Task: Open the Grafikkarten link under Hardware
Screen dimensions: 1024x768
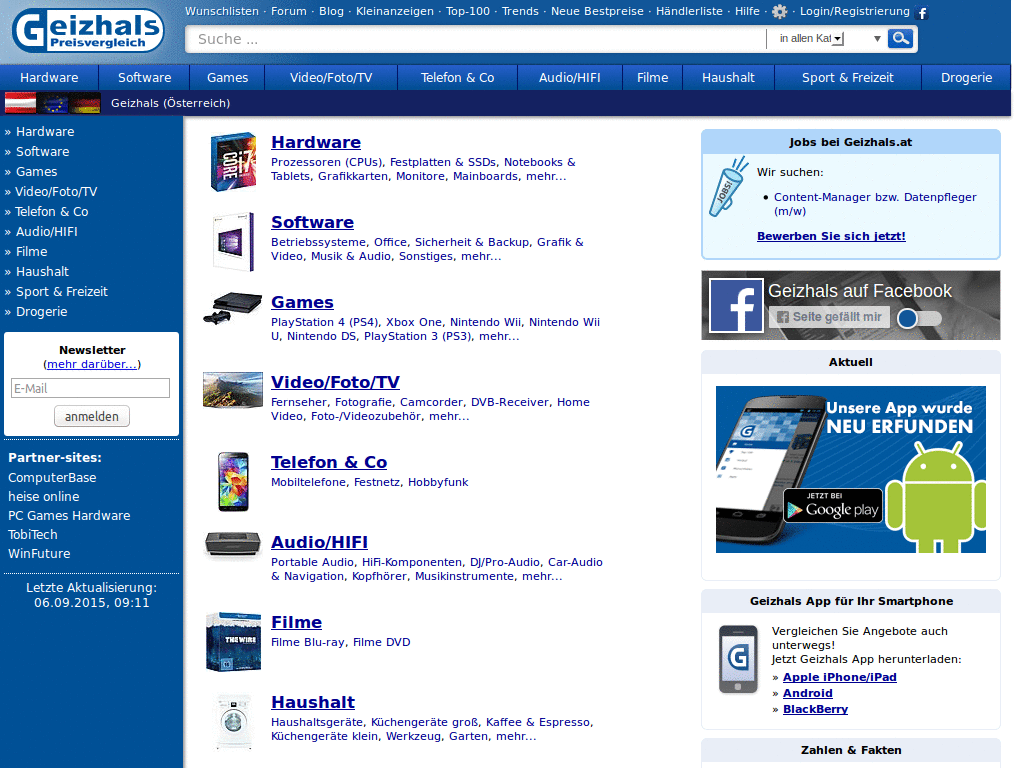Action: (x=353, y=176)
